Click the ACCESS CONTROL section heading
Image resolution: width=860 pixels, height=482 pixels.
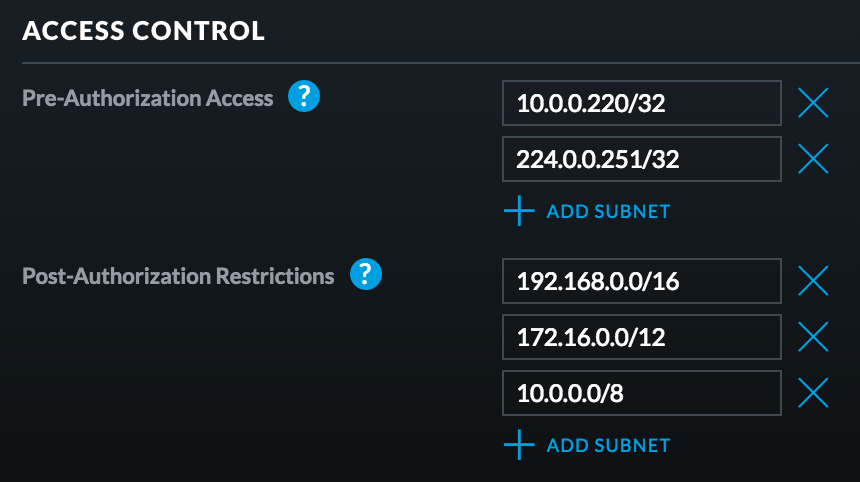pos(143,31)
